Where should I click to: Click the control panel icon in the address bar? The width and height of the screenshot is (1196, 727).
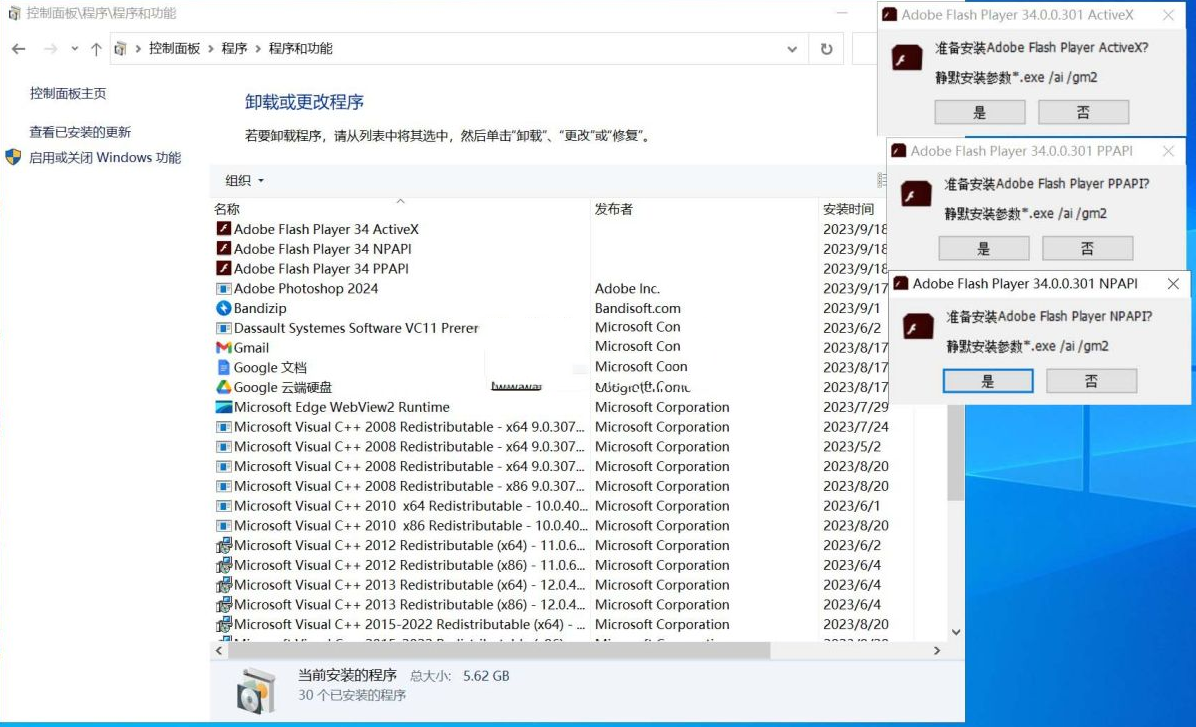tap(121, 49)
